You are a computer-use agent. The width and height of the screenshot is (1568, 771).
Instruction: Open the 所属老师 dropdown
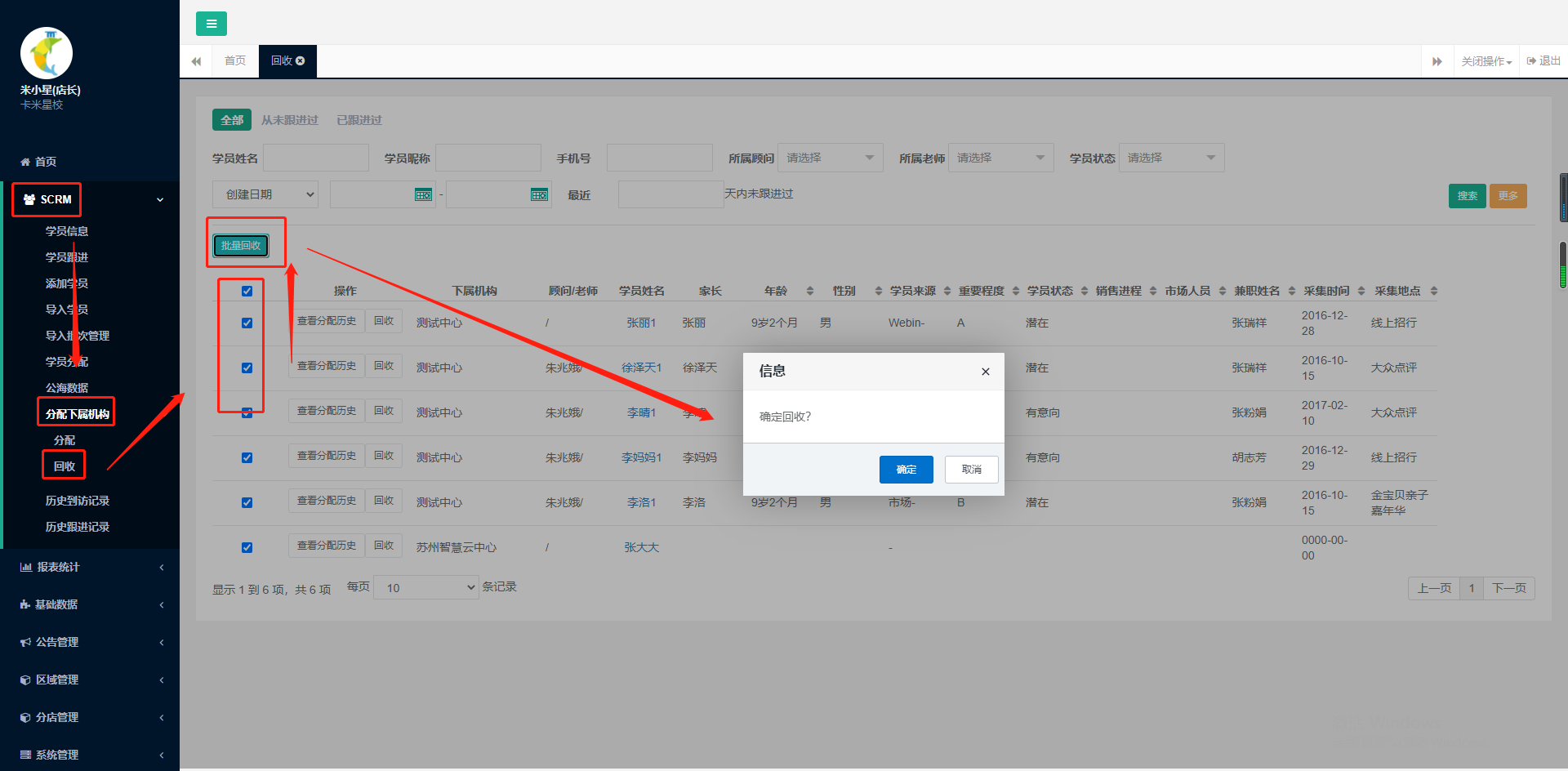point(1001,158)
